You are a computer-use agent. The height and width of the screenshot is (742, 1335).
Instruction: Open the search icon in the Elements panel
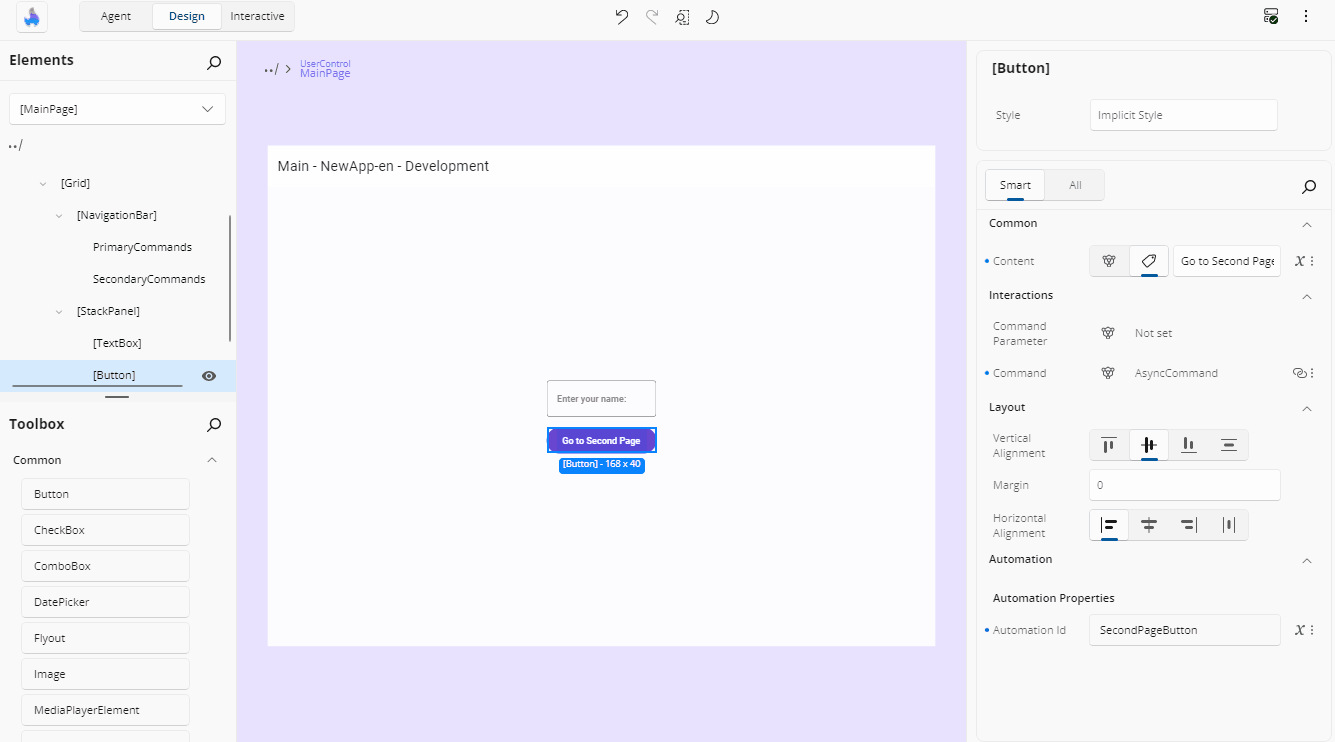pyautogui.click(x=213, y=62)
